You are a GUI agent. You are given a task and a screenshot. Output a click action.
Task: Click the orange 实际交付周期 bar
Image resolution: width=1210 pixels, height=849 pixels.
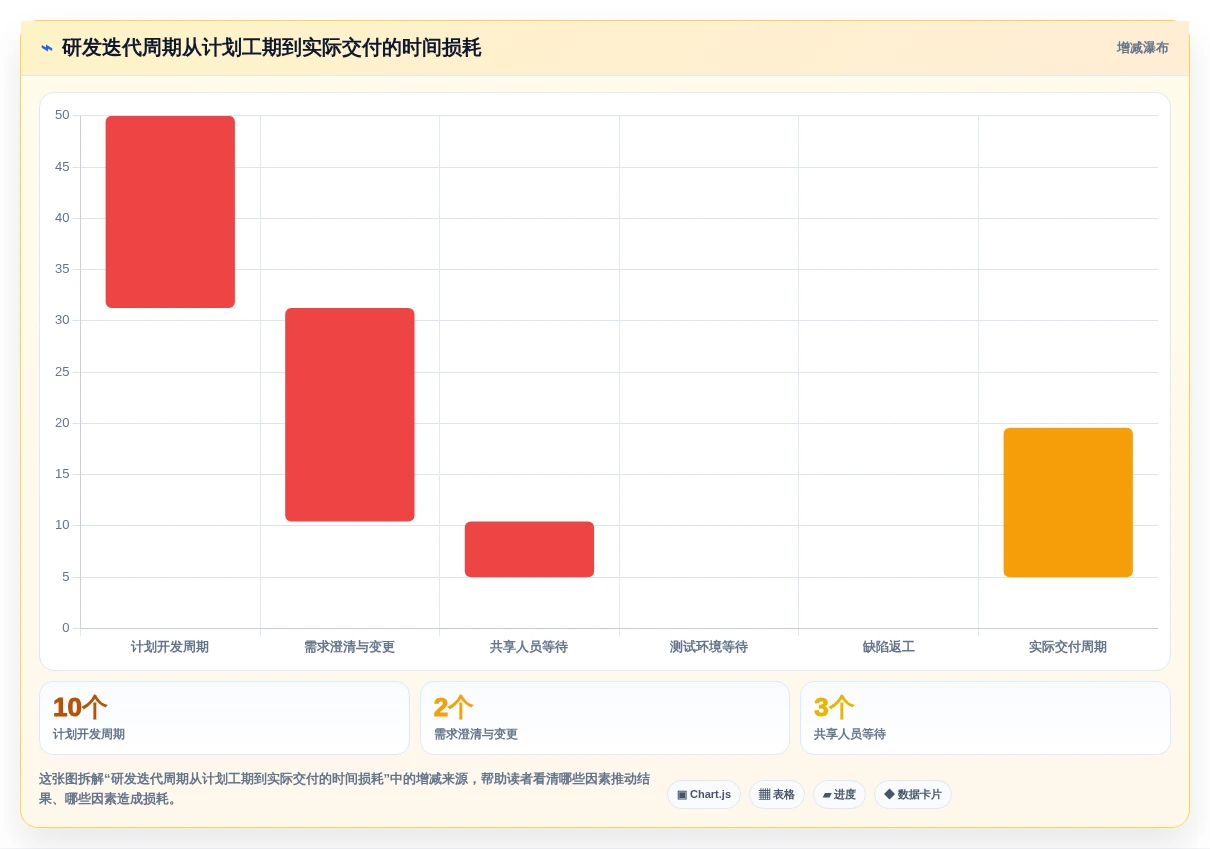1068,503
